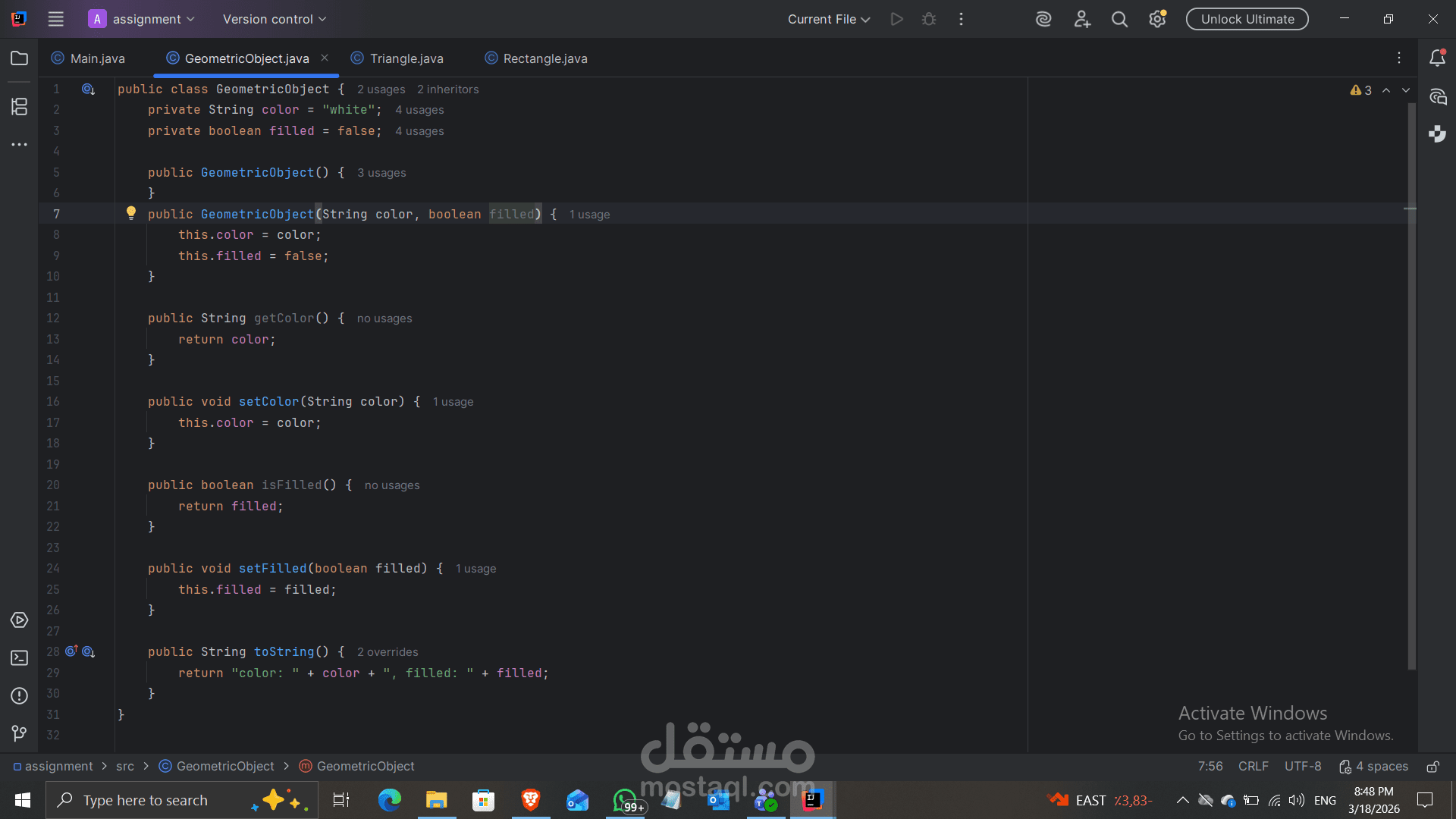Screen dimensions: 1456x819
Task: Open the '2 overrides' hint on toString
Action: click(388, 652)
